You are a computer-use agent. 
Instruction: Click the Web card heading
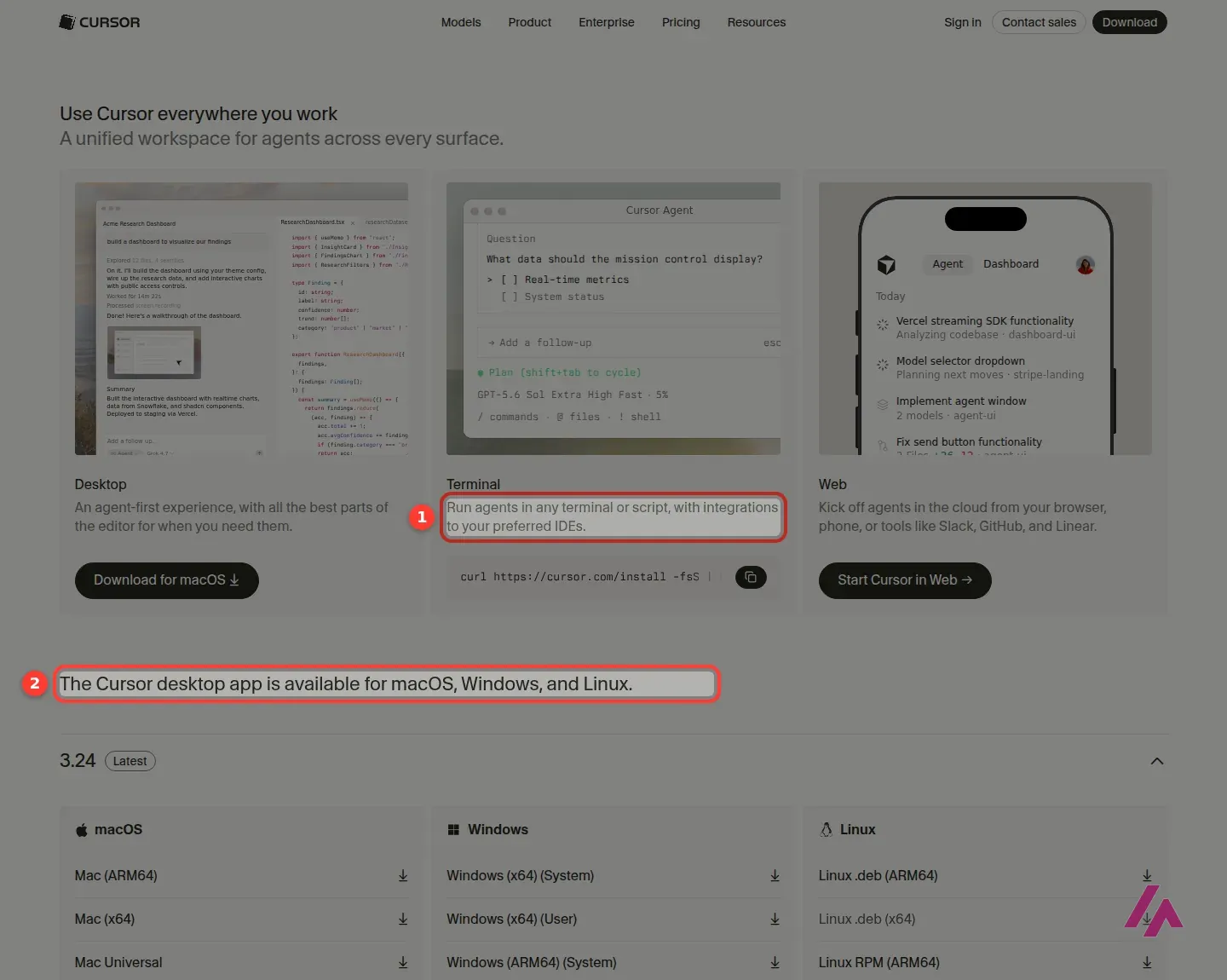tap(832, 484)
